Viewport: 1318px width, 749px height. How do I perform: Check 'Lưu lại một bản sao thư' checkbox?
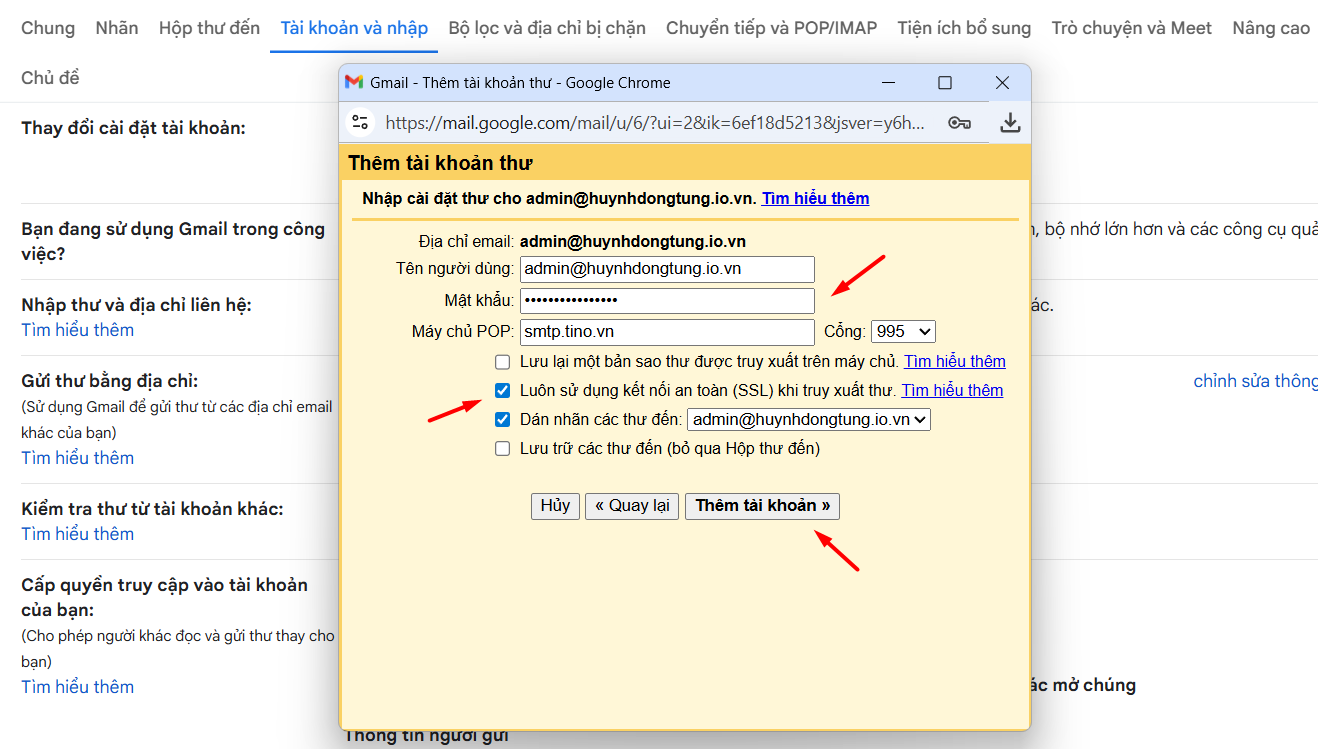pos(503,361)
